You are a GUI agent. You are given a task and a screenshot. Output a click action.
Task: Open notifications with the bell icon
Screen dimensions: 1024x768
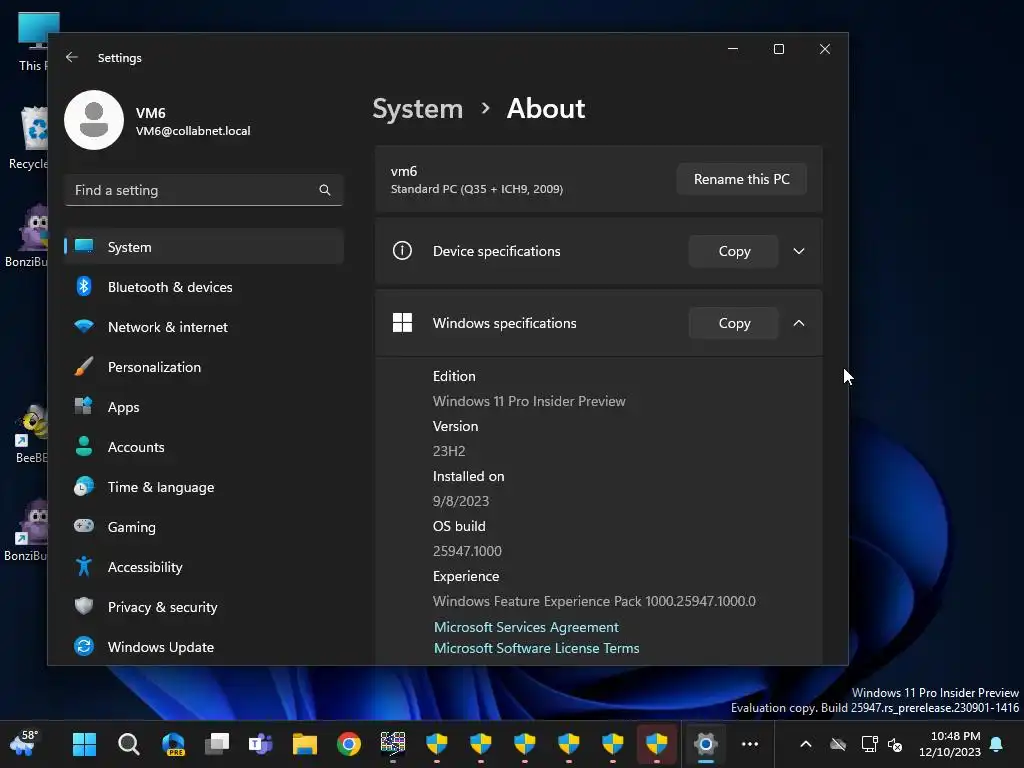(x=997, y=744)
